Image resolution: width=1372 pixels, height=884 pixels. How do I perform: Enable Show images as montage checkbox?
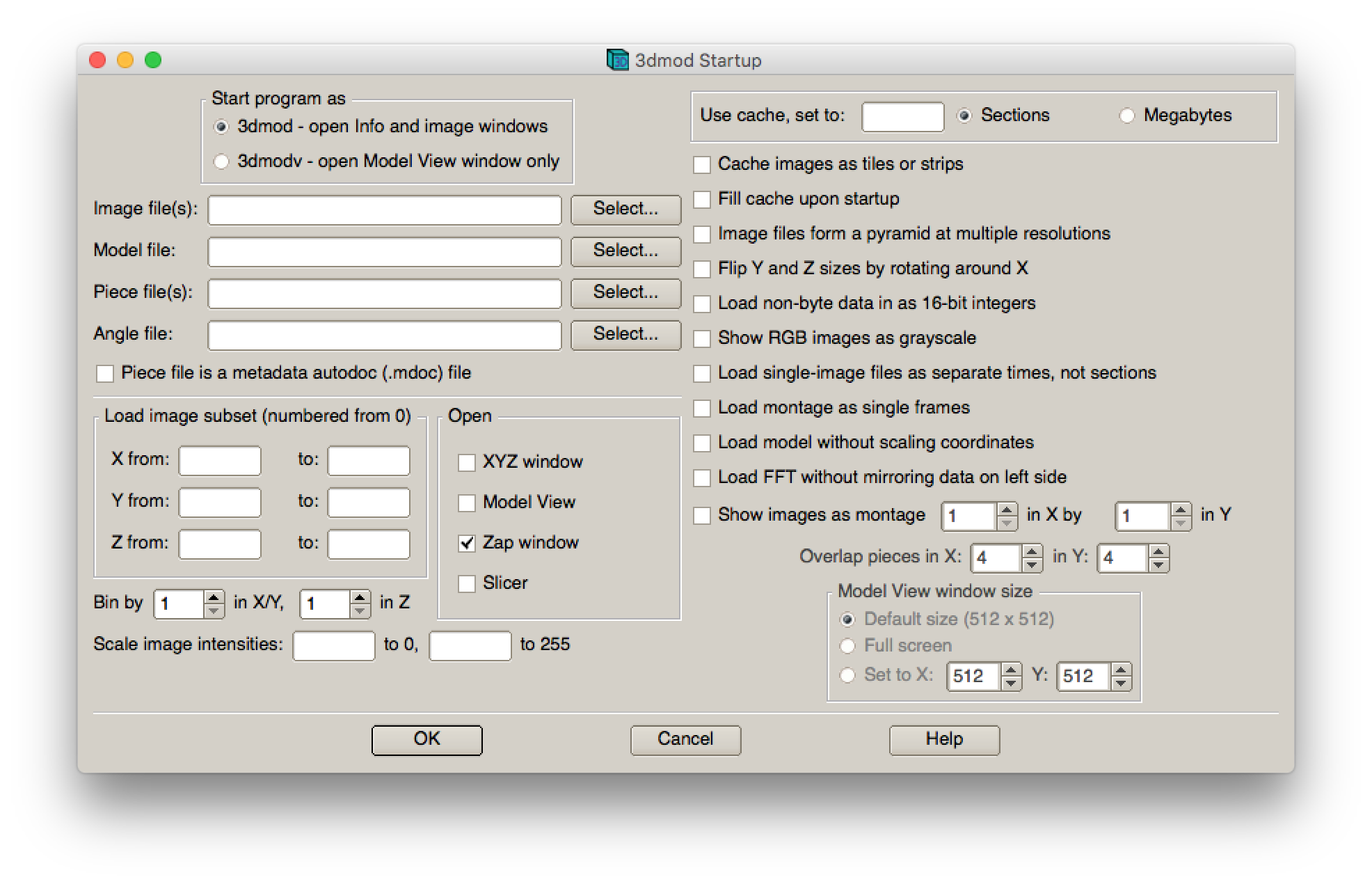(x=702, y=516)
